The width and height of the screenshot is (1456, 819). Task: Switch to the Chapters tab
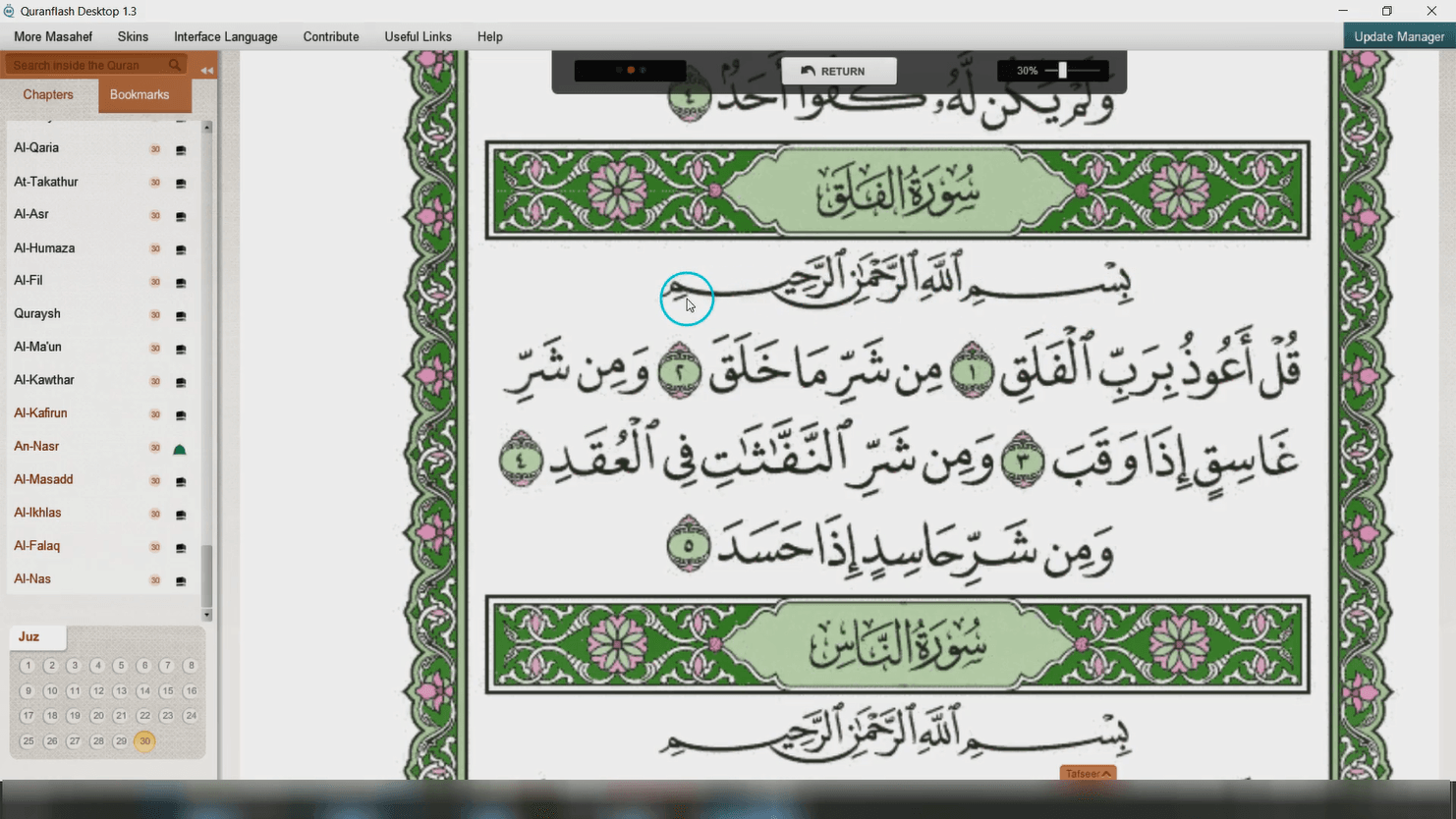(x=48, y=95)
